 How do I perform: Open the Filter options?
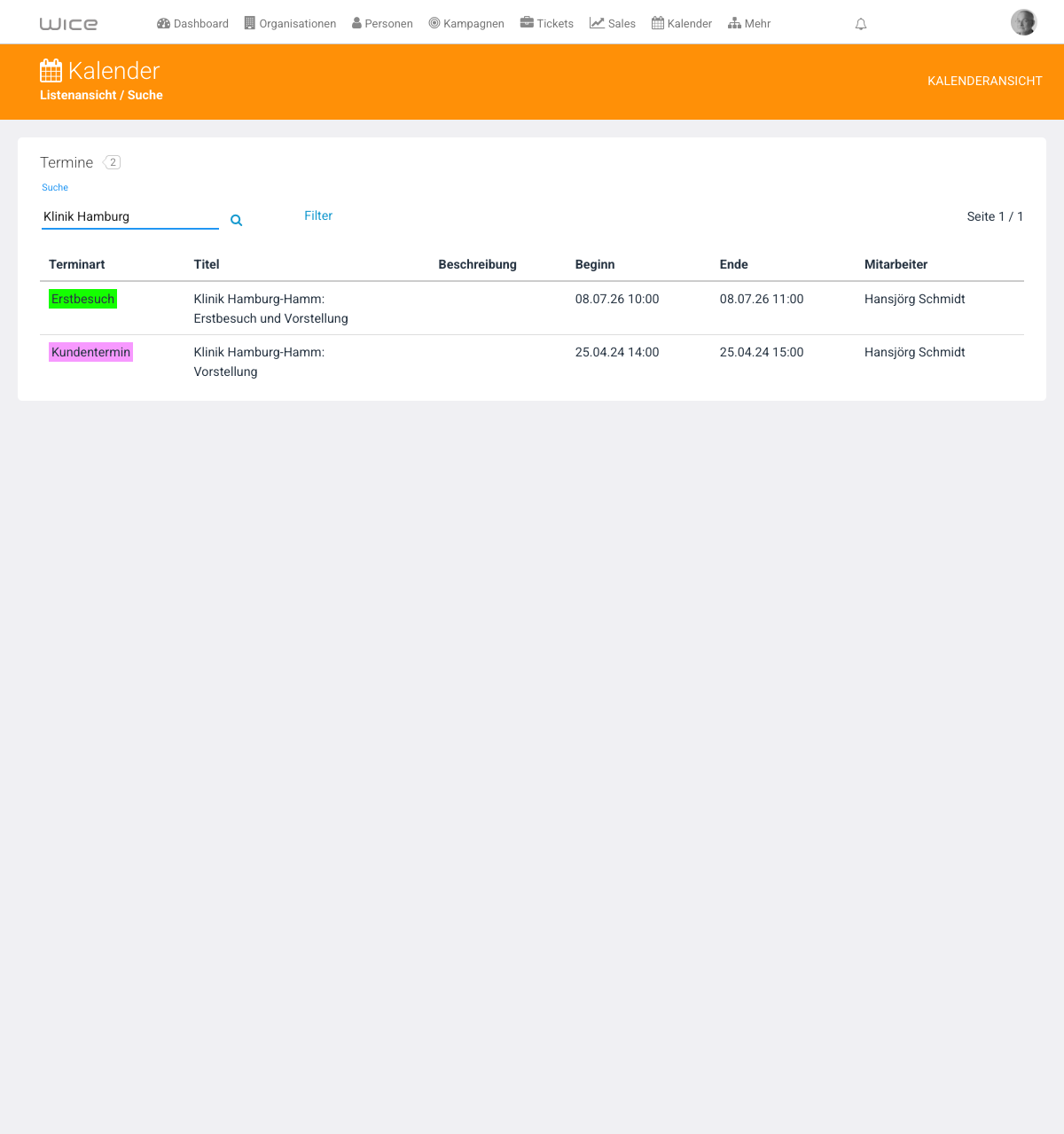click(x=318, y=215)
